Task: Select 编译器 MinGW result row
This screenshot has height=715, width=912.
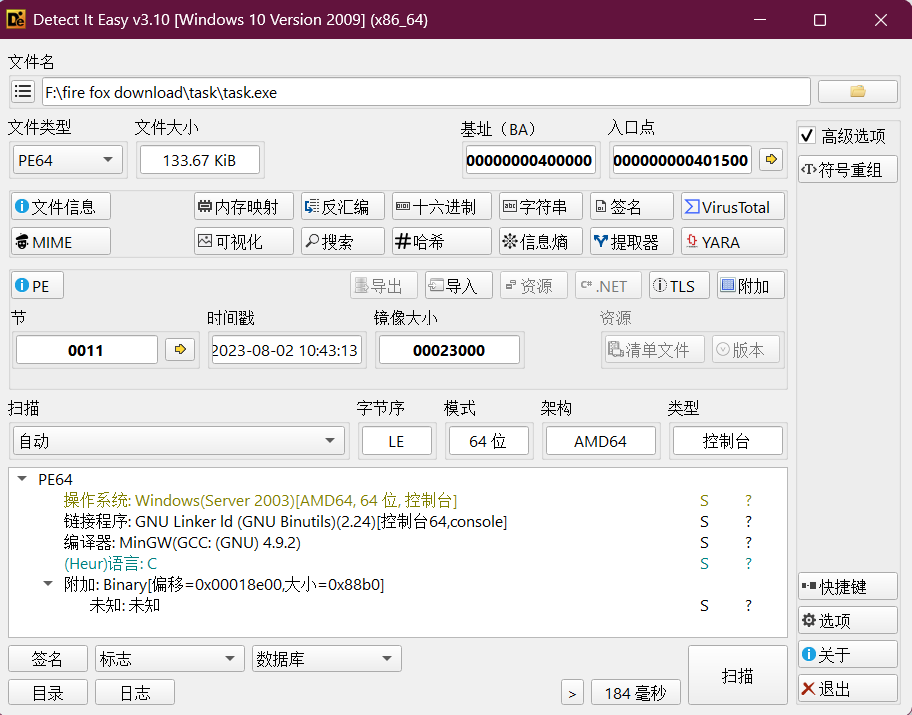Action: tap(182, 542)
